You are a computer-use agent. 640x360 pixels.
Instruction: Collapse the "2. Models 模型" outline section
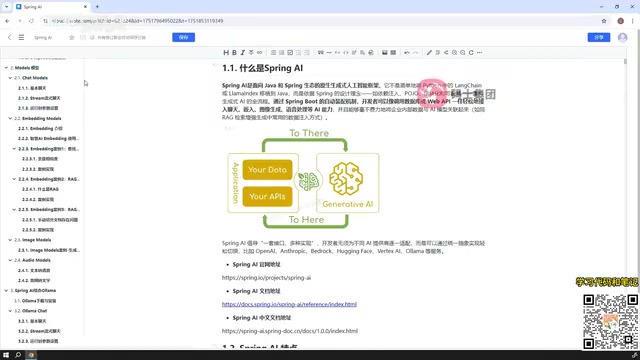coord(6,68)
